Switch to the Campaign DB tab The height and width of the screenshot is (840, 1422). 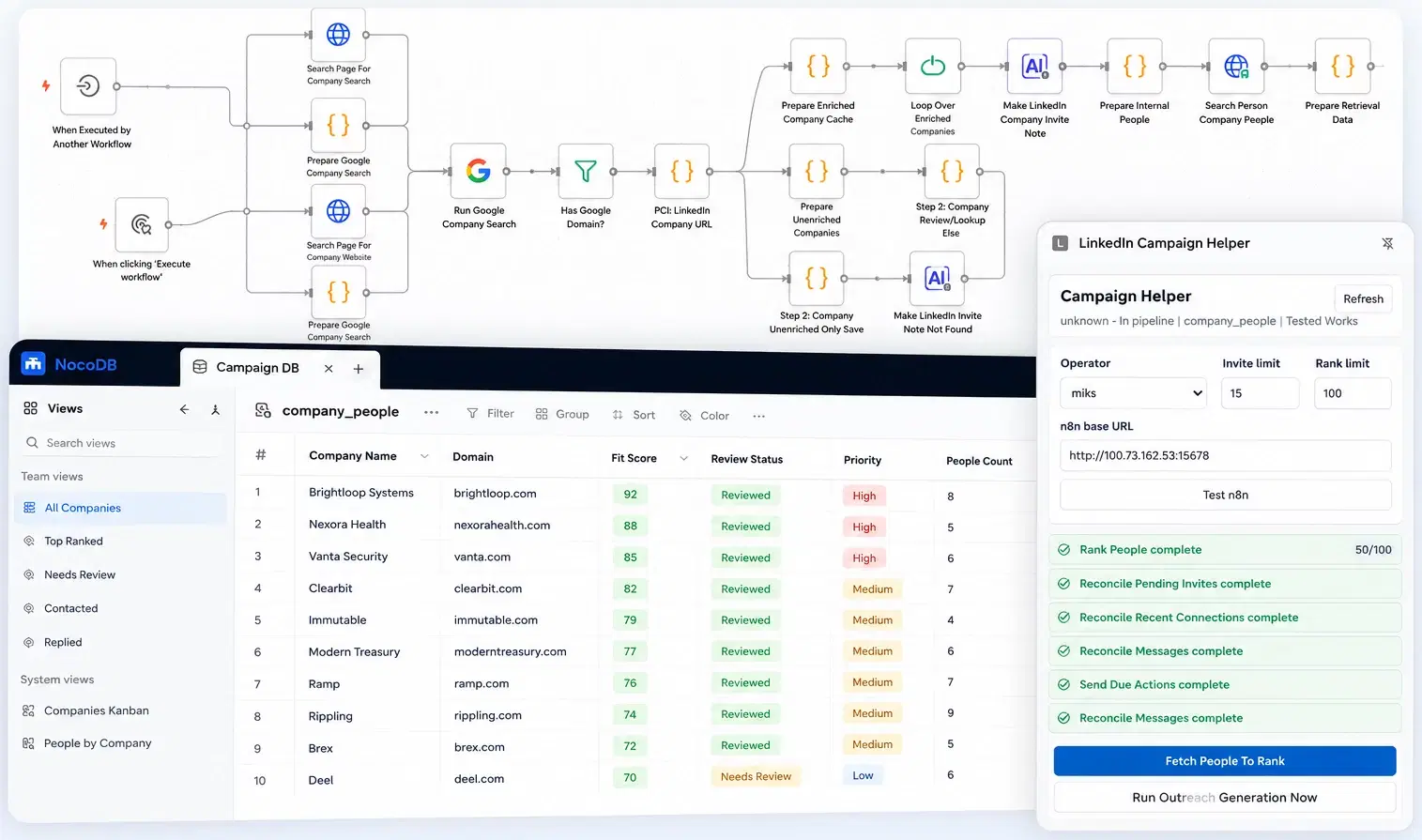(257, 368)
